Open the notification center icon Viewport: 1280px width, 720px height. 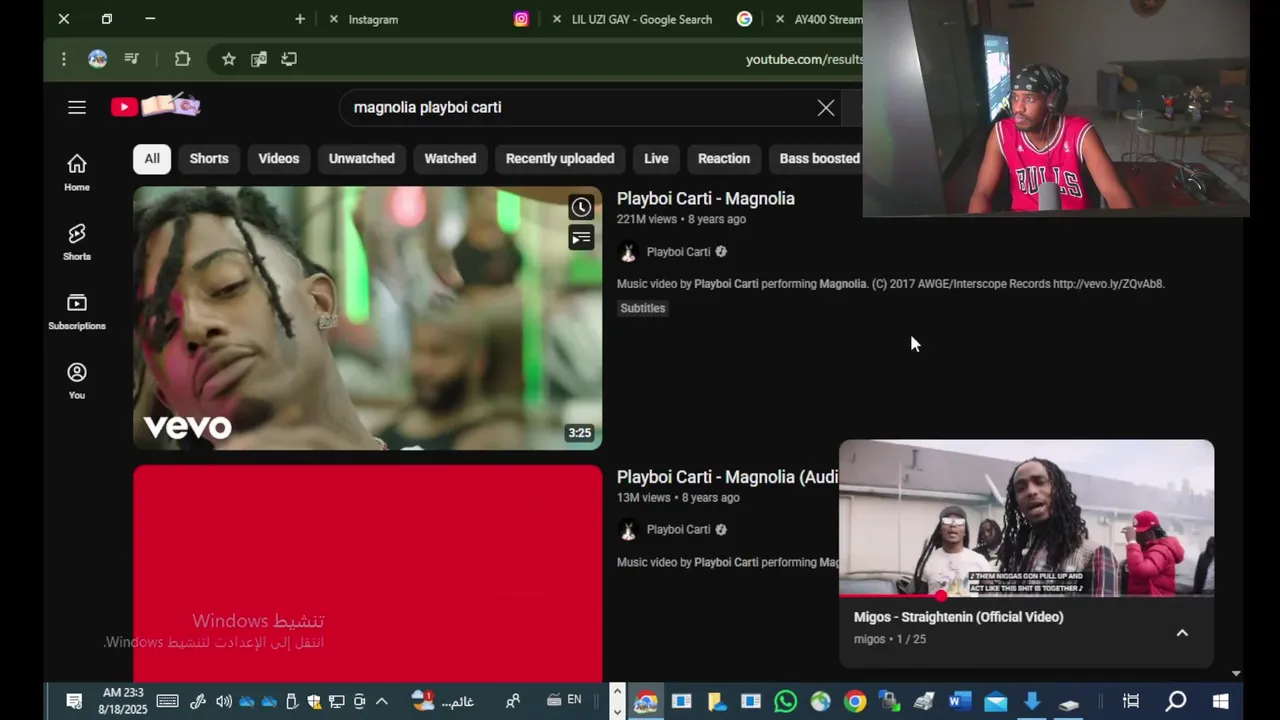click(74, 702)
